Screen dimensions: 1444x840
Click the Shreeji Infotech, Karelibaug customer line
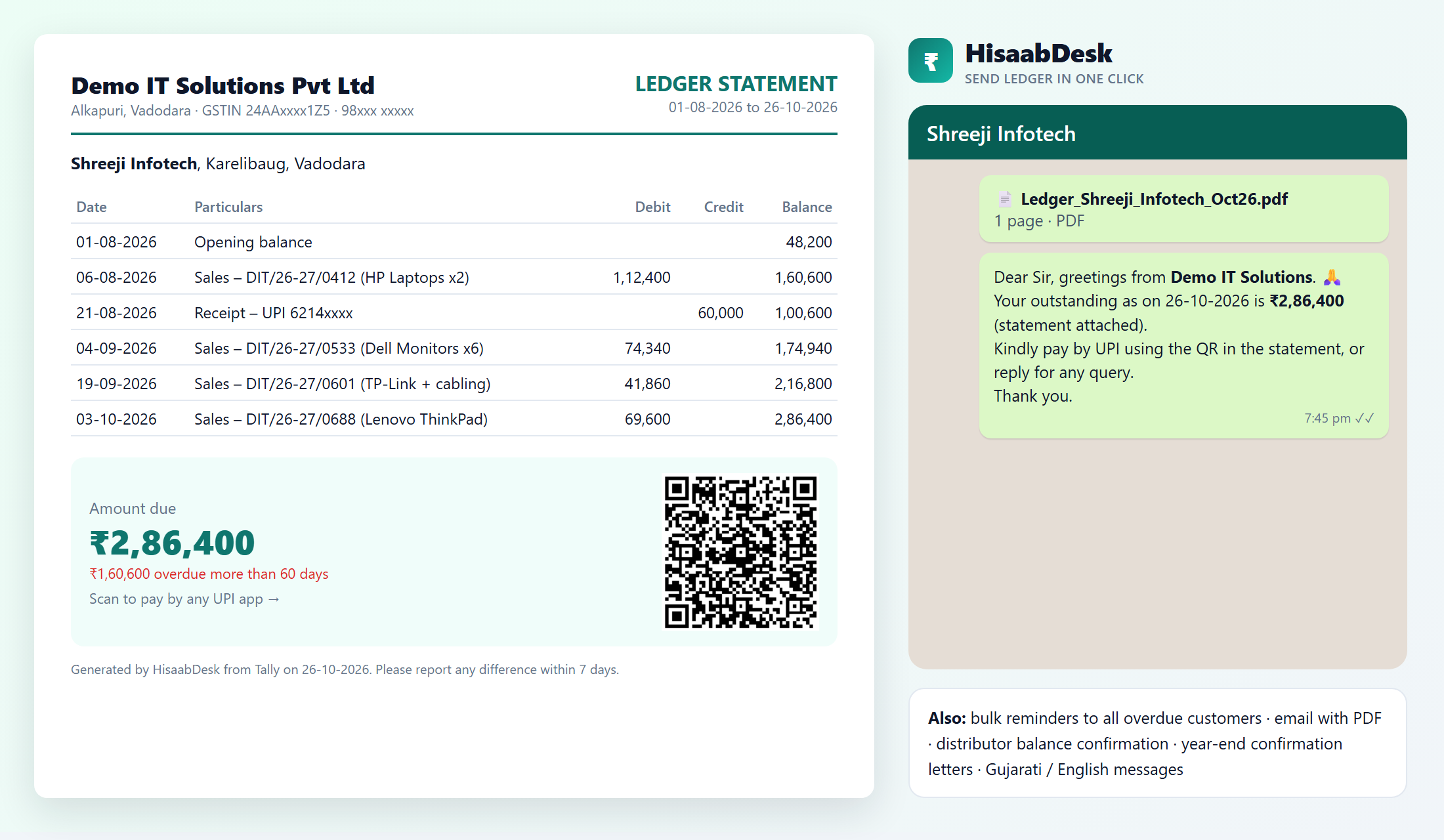pos(218,163)
